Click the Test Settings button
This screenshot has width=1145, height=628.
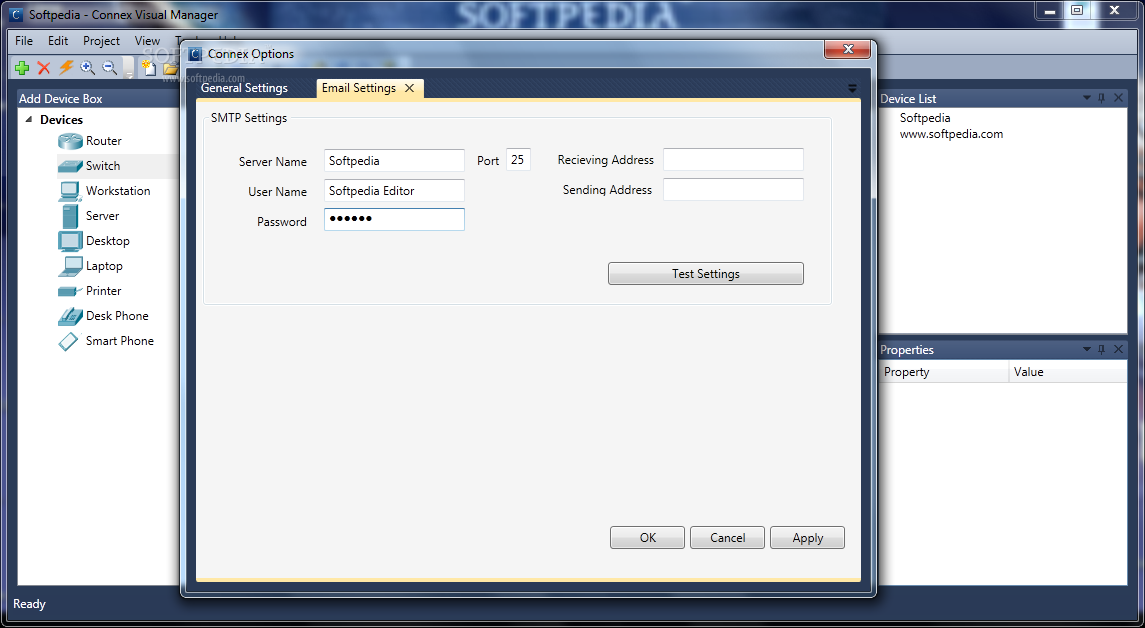tap(705, 274)
